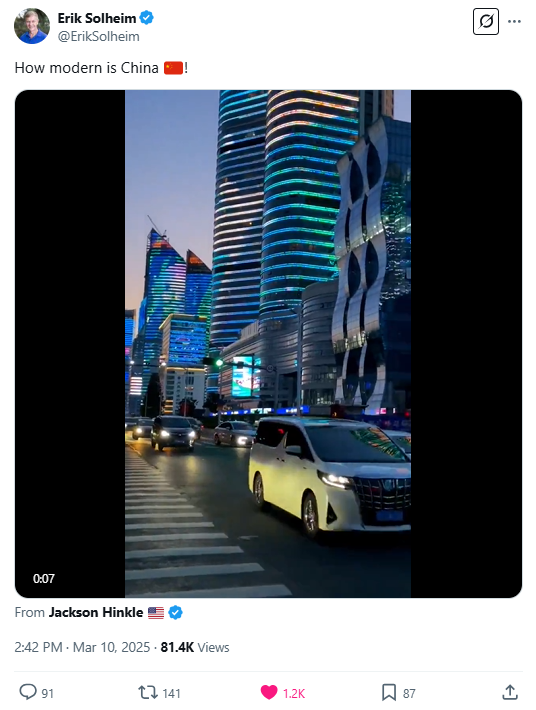Open the tweet timestamp 2:42 PM link

[38, 647]
